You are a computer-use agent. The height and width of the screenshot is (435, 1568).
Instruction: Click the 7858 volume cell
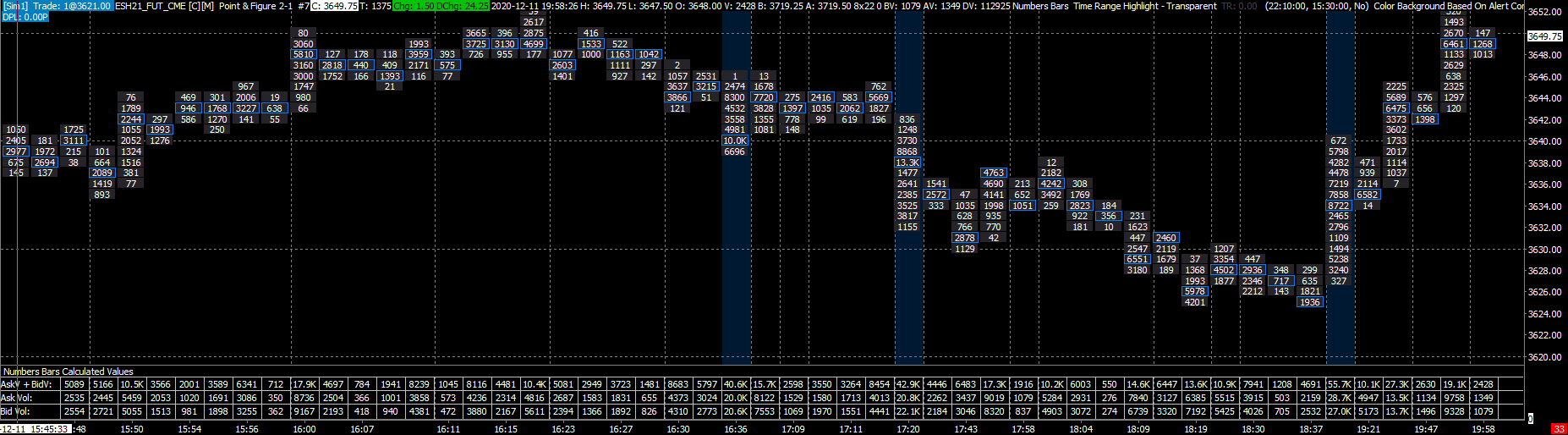pyautogui.click(x=1339, y=195)
